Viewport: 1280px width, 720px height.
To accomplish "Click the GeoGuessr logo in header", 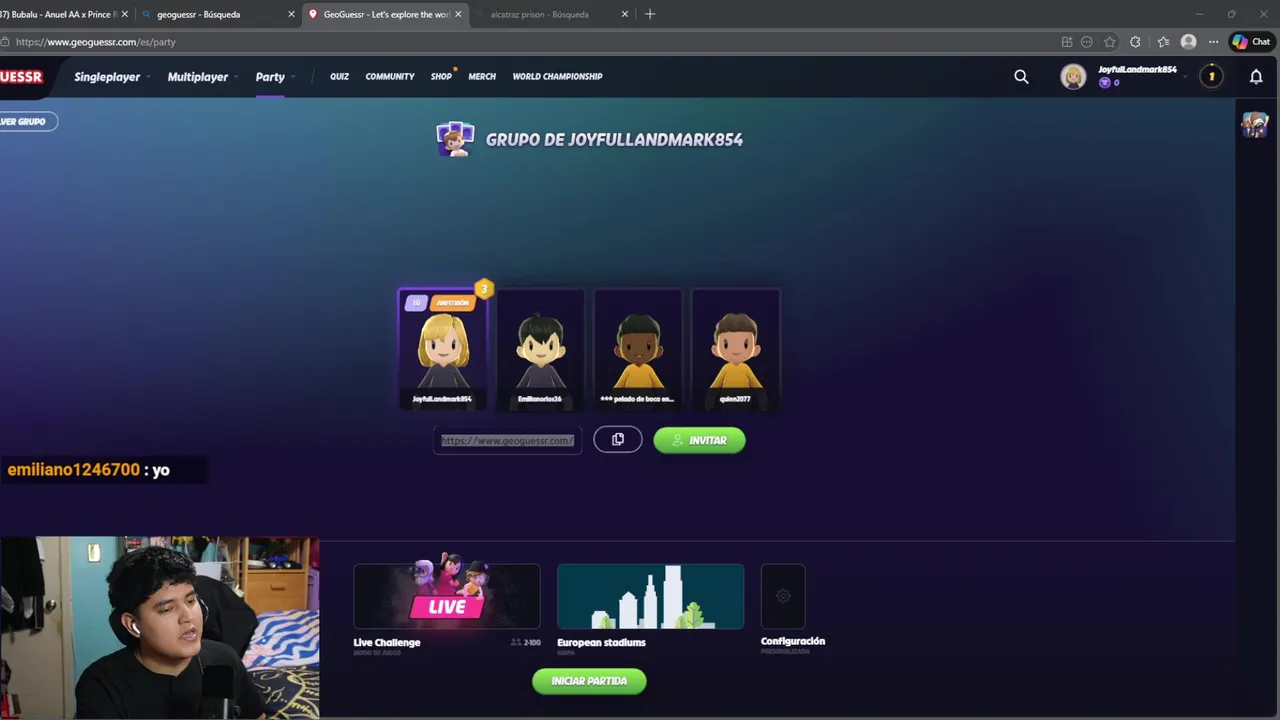I will pyautogui.click(x=21, y=77).
